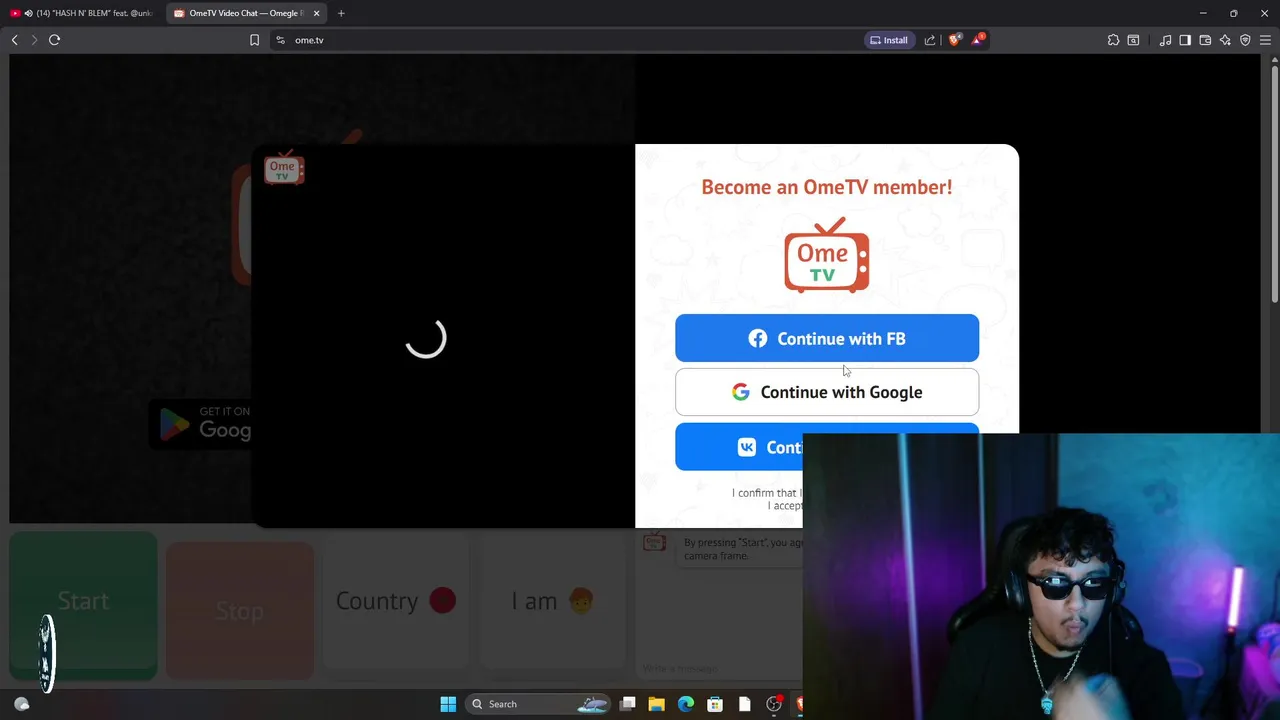
Task: Select the OmeTV Video Chat tab
Action: pyautogui.click(x=246, y=13)
